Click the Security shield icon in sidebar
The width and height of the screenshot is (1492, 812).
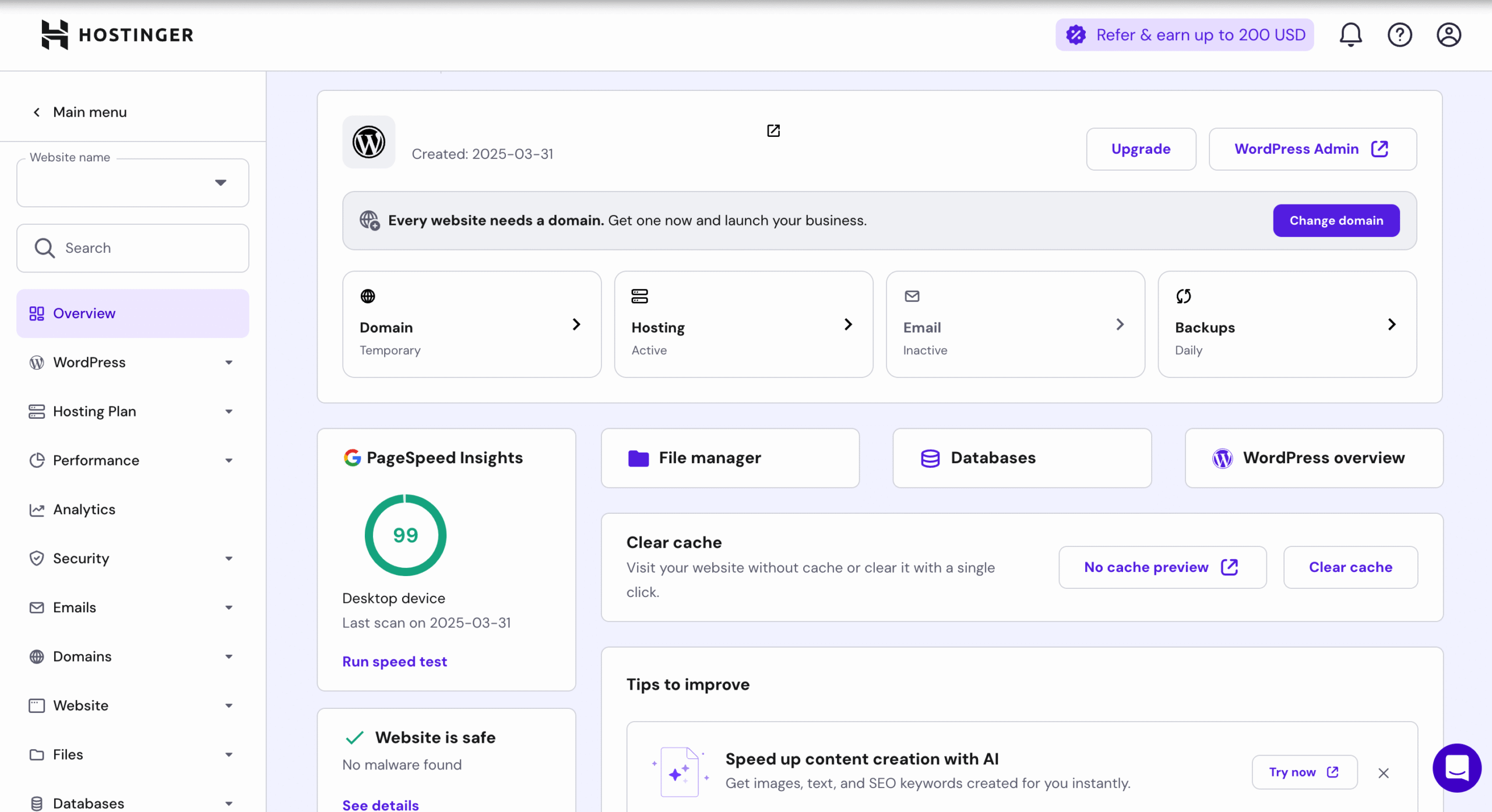(x=37, y=559)
